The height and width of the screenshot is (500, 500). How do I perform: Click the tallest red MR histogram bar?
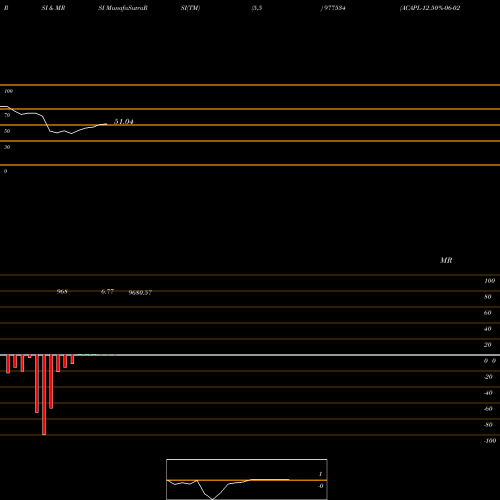click(x=44, y=395)
